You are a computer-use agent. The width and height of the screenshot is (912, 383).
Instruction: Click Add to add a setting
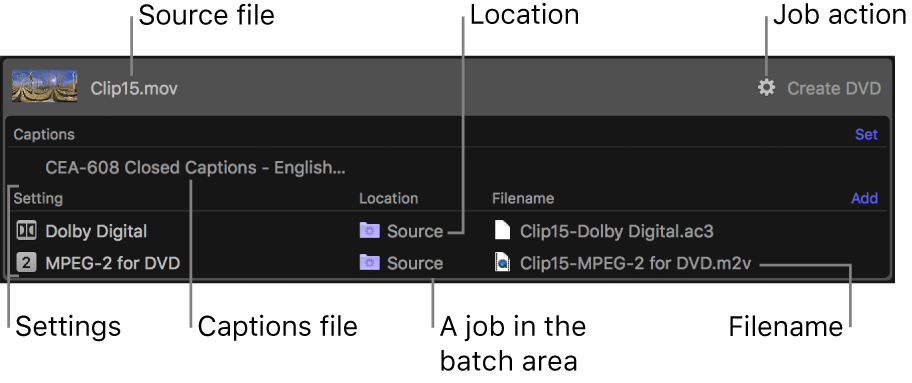click(x=864, y=198)
